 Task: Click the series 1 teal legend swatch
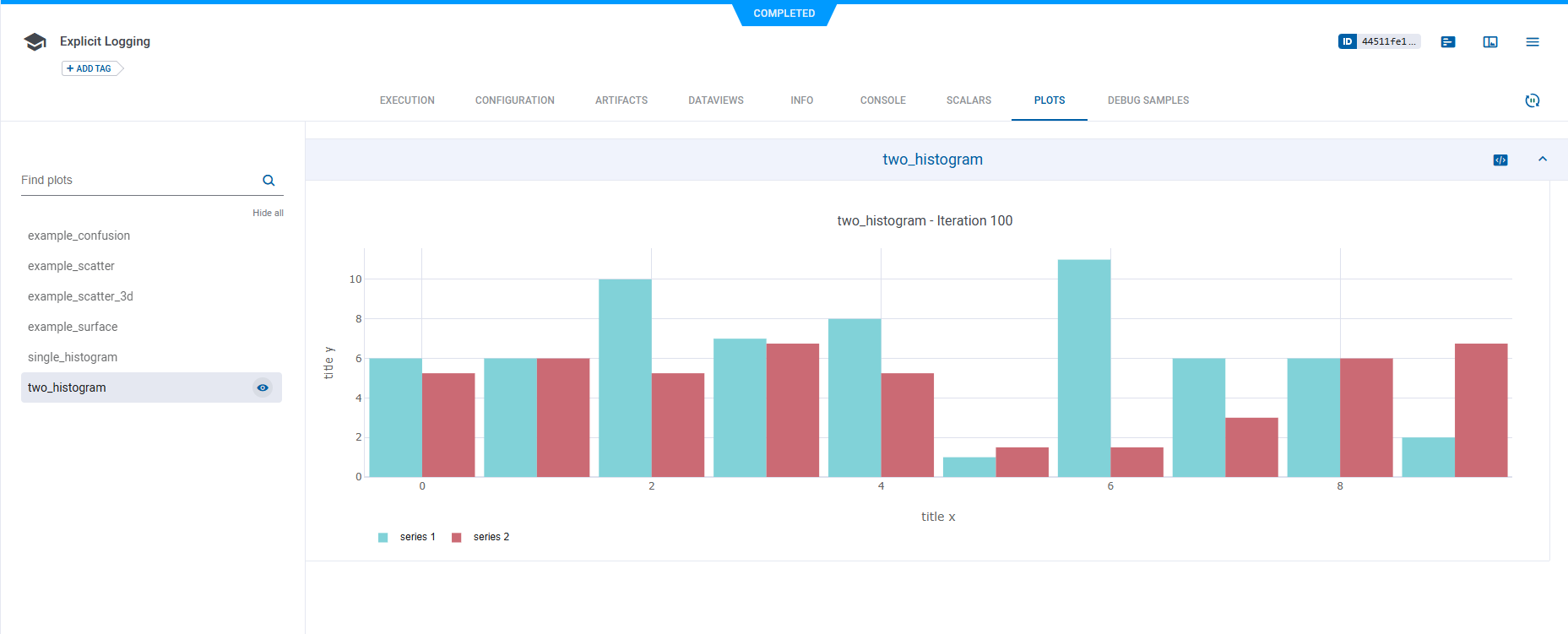point(383,538)
